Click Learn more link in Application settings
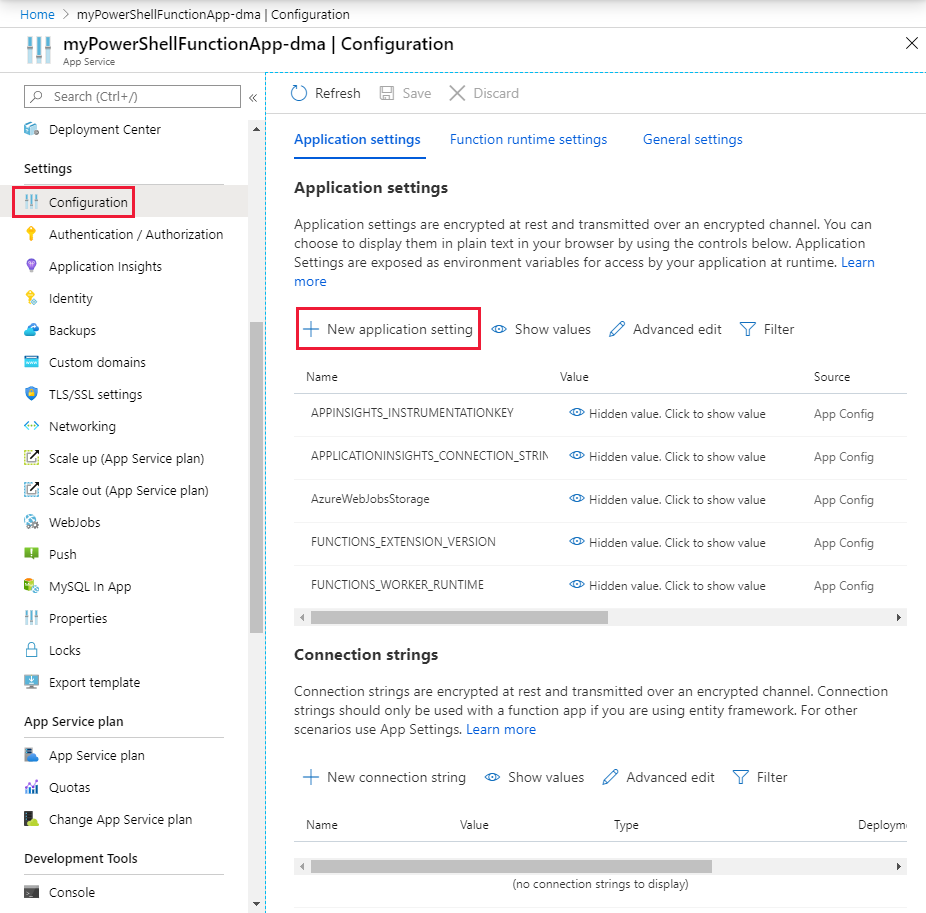 click(857, 262)
